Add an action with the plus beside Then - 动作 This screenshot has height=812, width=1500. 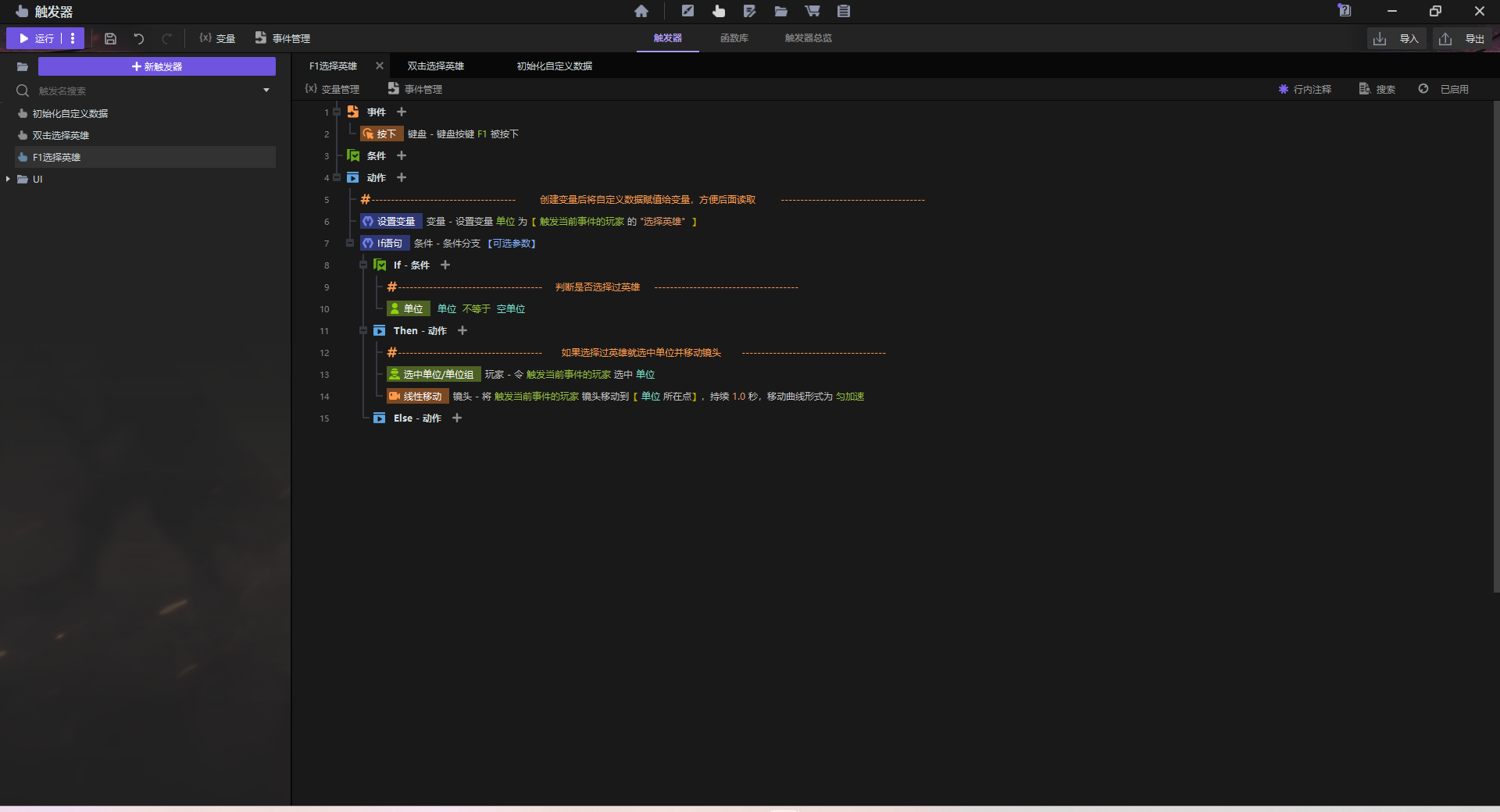462,331
